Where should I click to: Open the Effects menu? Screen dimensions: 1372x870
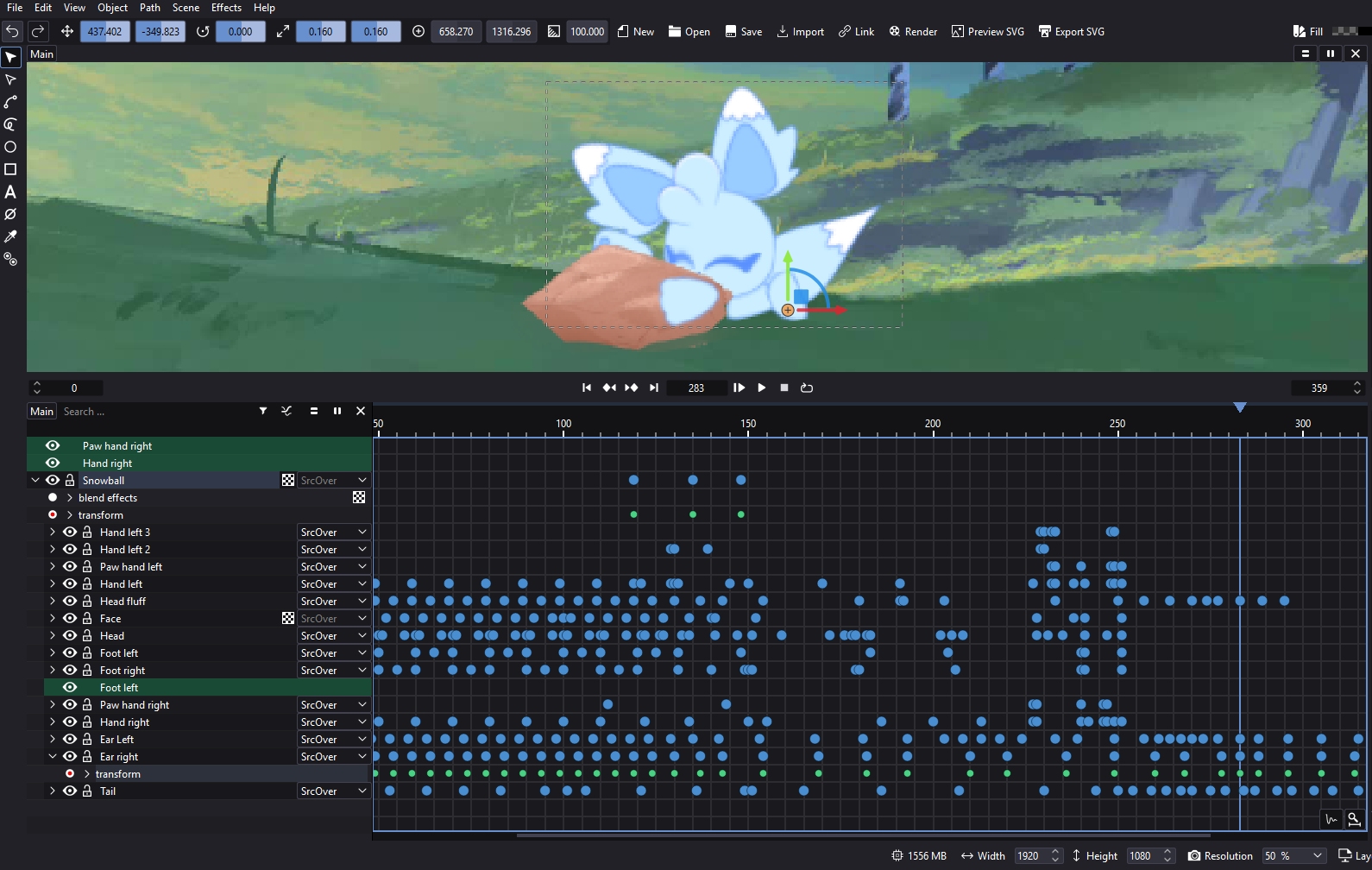[x=226, y=8]
